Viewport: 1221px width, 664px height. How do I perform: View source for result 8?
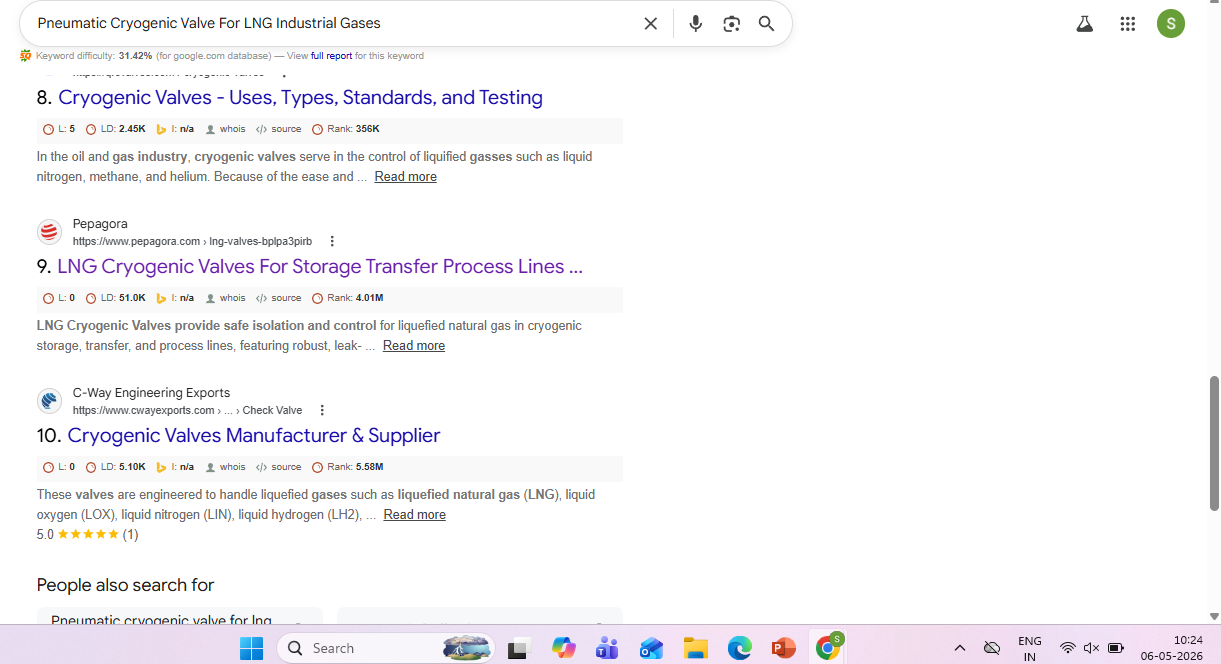pyautogui.click(x=278, y=129)
